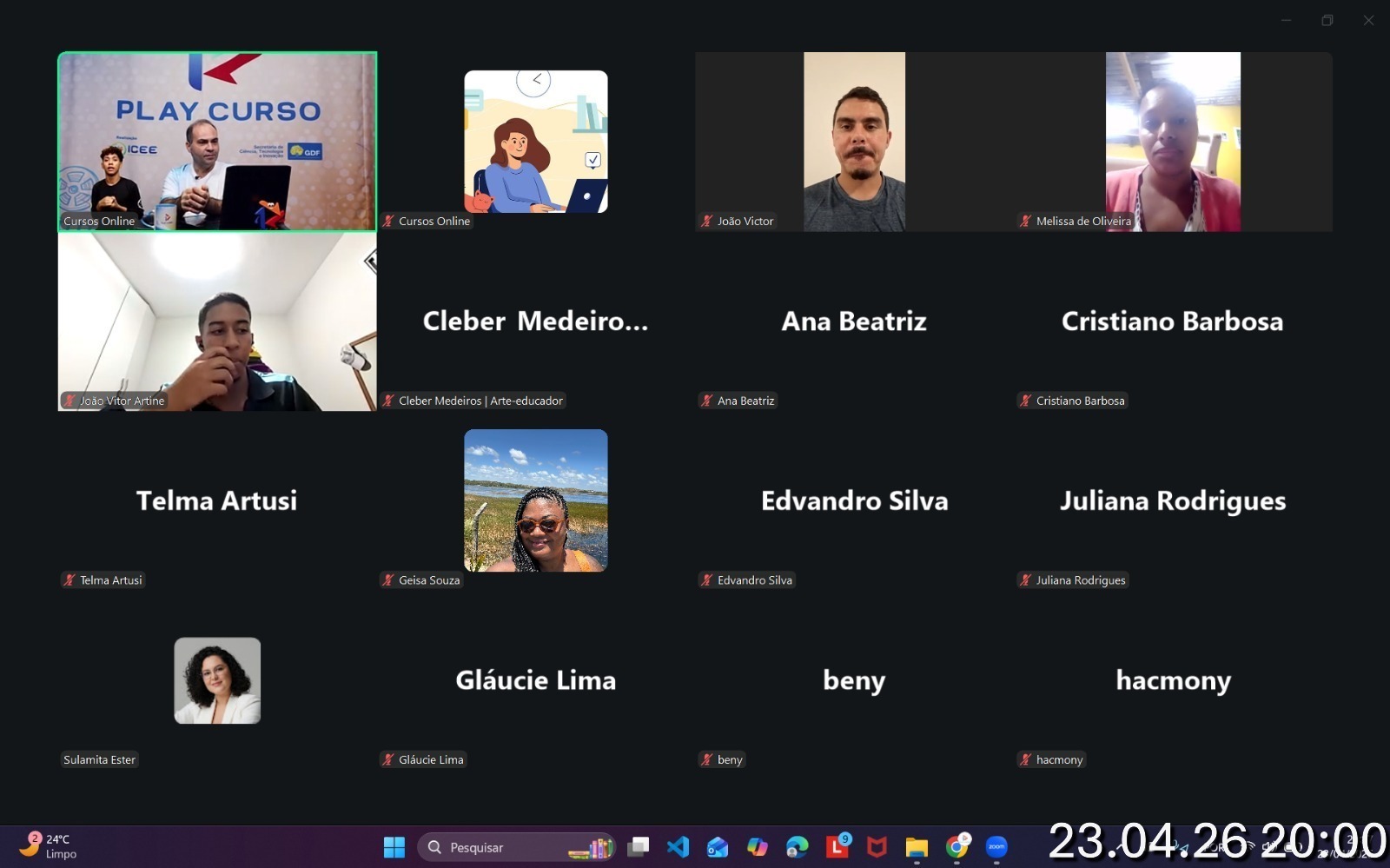Screen dimensions: 1390x868
Task: Select João Victor's video tile
Action: point(854,142)
